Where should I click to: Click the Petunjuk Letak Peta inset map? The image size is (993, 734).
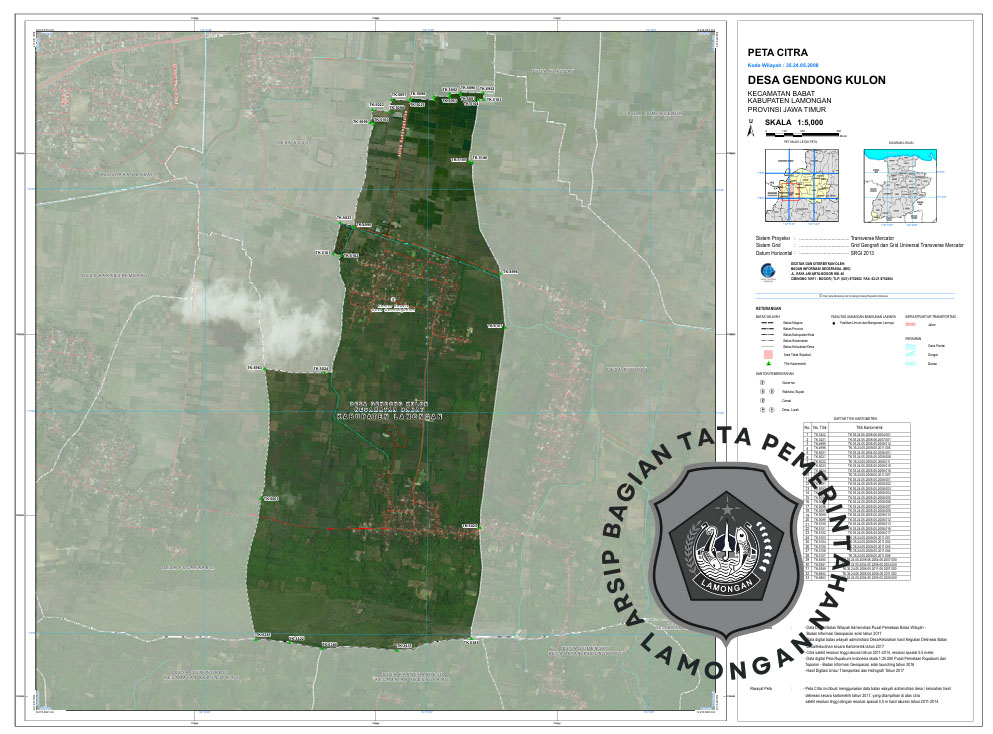pos(800,185)
